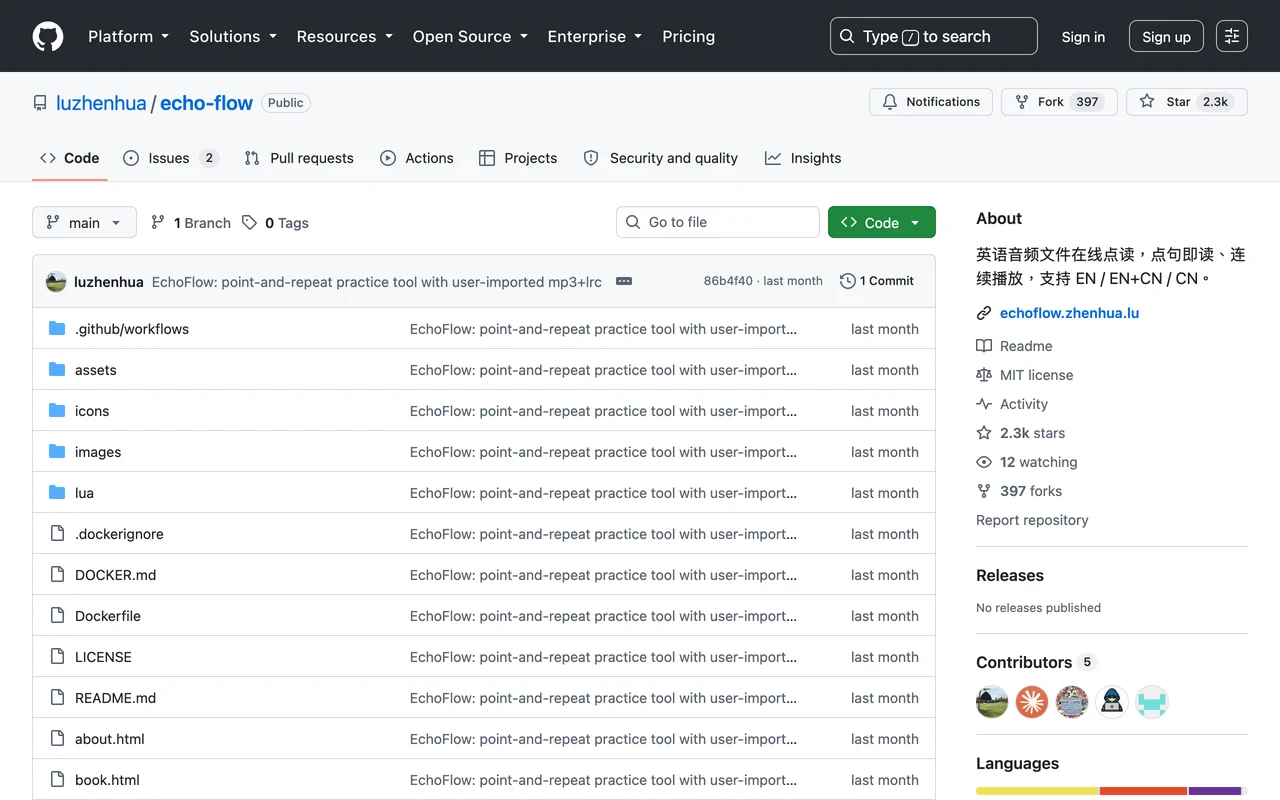The width and height of the screenshot is (1280, 800).
Task: Open the first contributor avatar
Action: click(992, 702)
